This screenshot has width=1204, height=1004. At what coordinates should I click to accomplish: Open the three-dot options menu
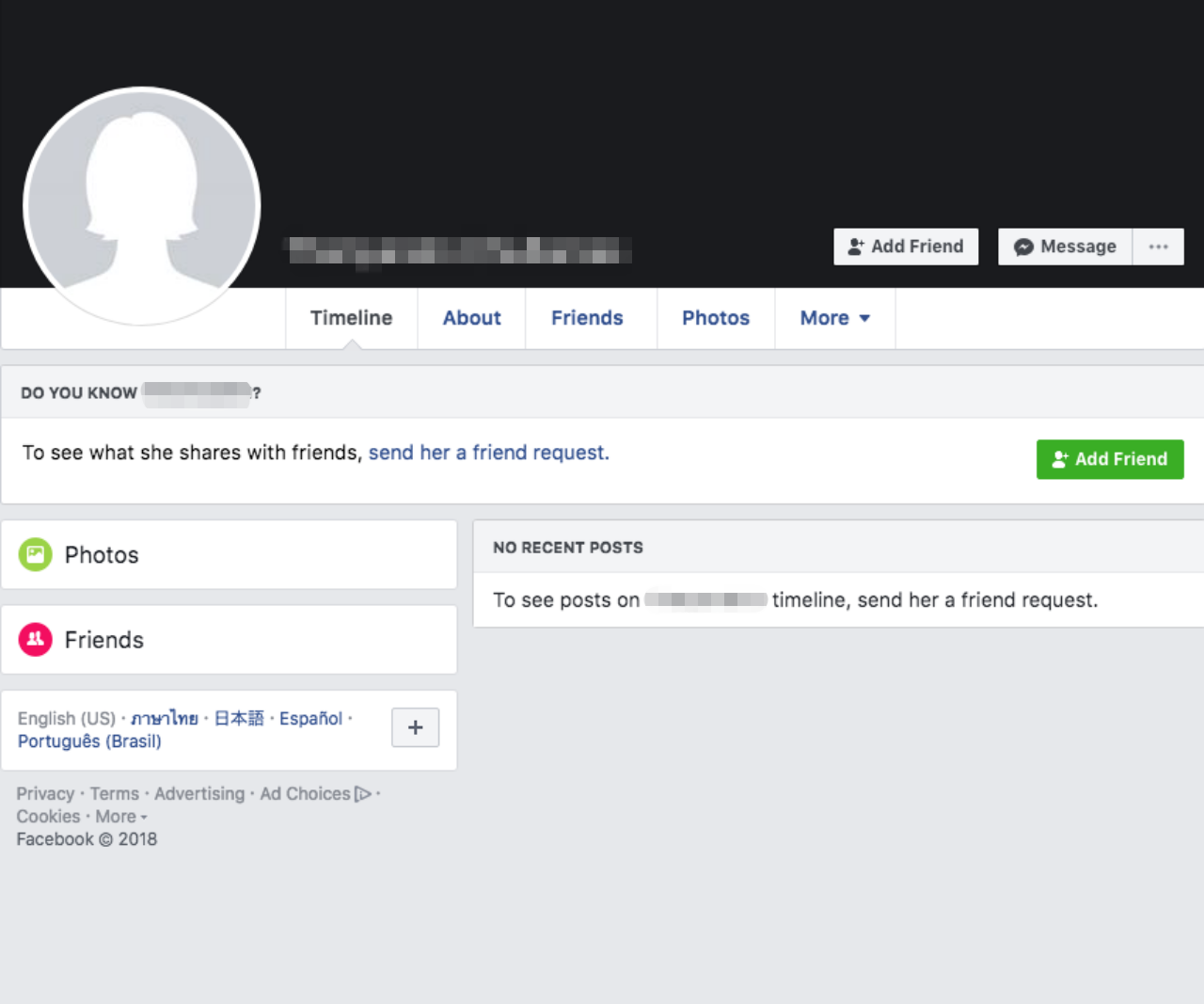[x=1158, y=247]
